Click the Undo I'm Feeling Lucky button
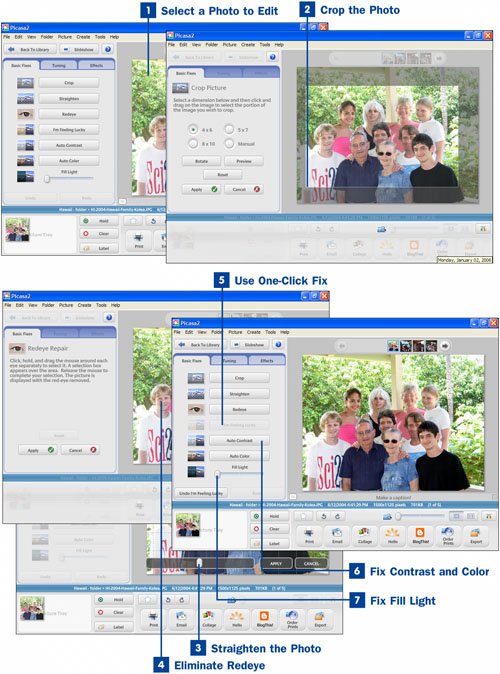 point(201,493)
